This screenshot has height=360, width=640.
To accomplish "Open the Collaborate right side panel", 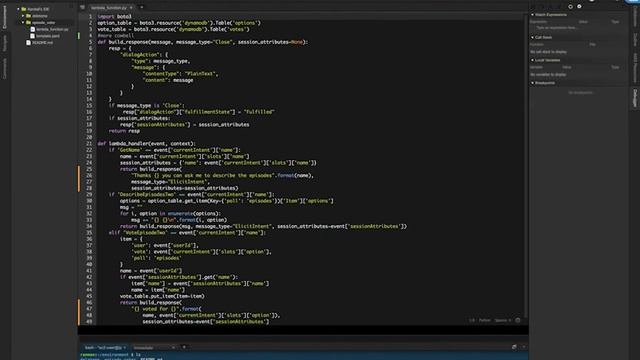I will pyautogui.click(x=635, y=17).
